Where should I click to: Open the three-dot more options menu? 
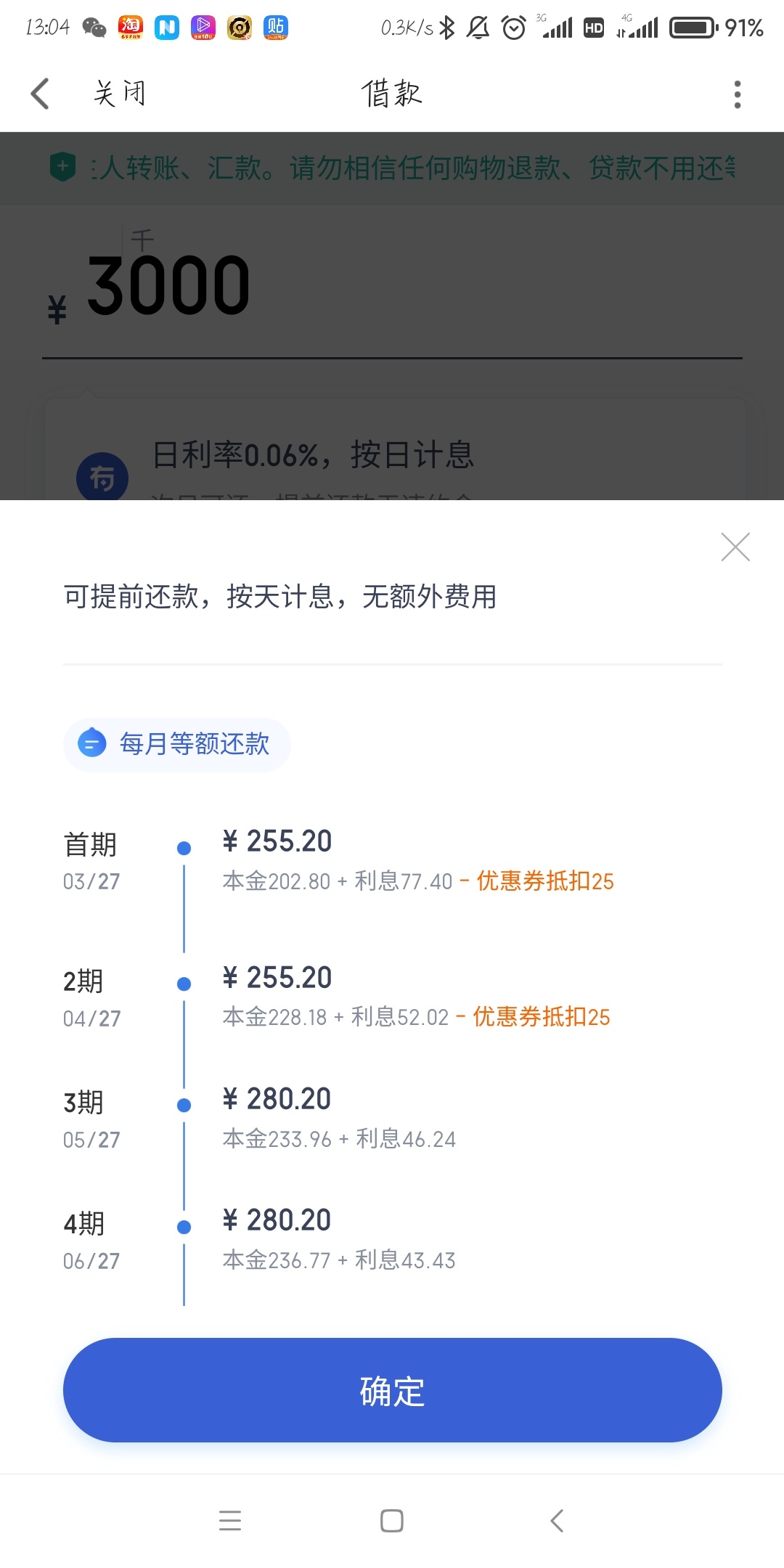point(738,94)
